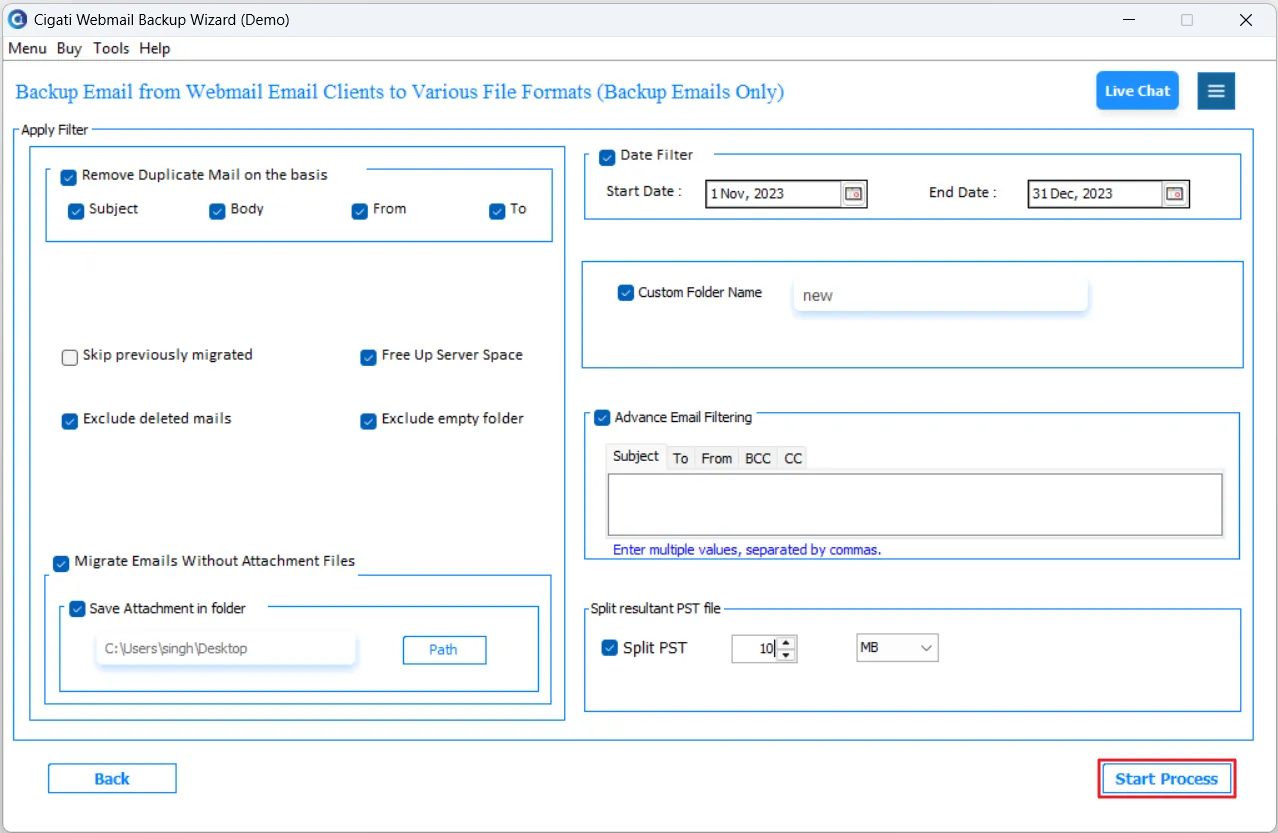1278x833 pixels.
Task: Toggle Remove Duplicate Mail on the basis
Action: [69, 177]
